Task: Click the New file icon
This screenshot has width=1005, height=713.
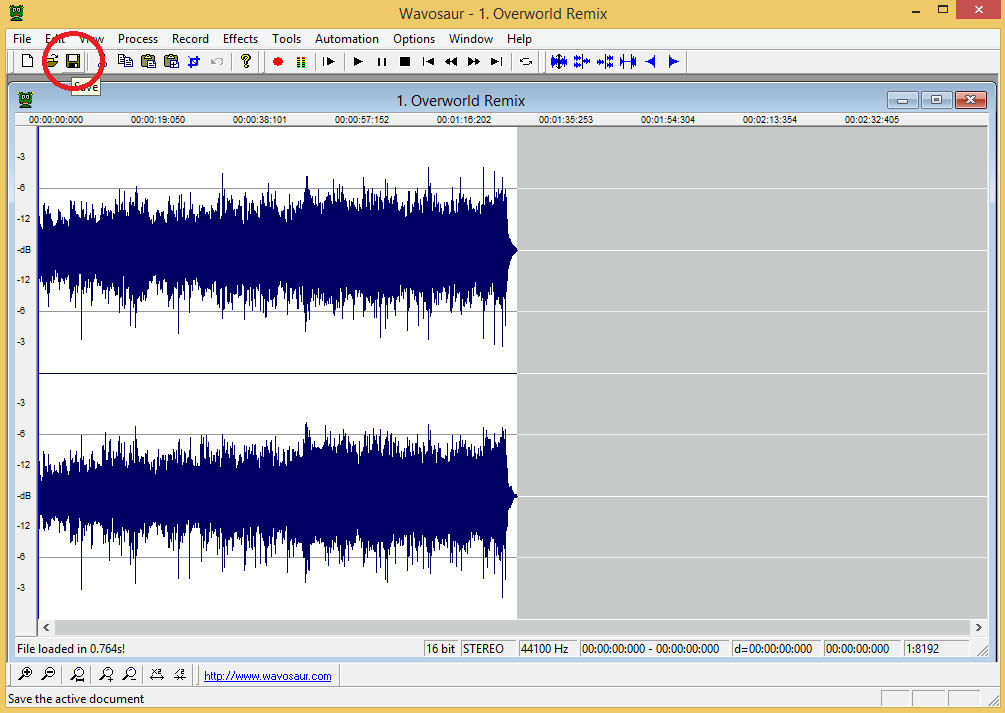Action: point(28,62)
